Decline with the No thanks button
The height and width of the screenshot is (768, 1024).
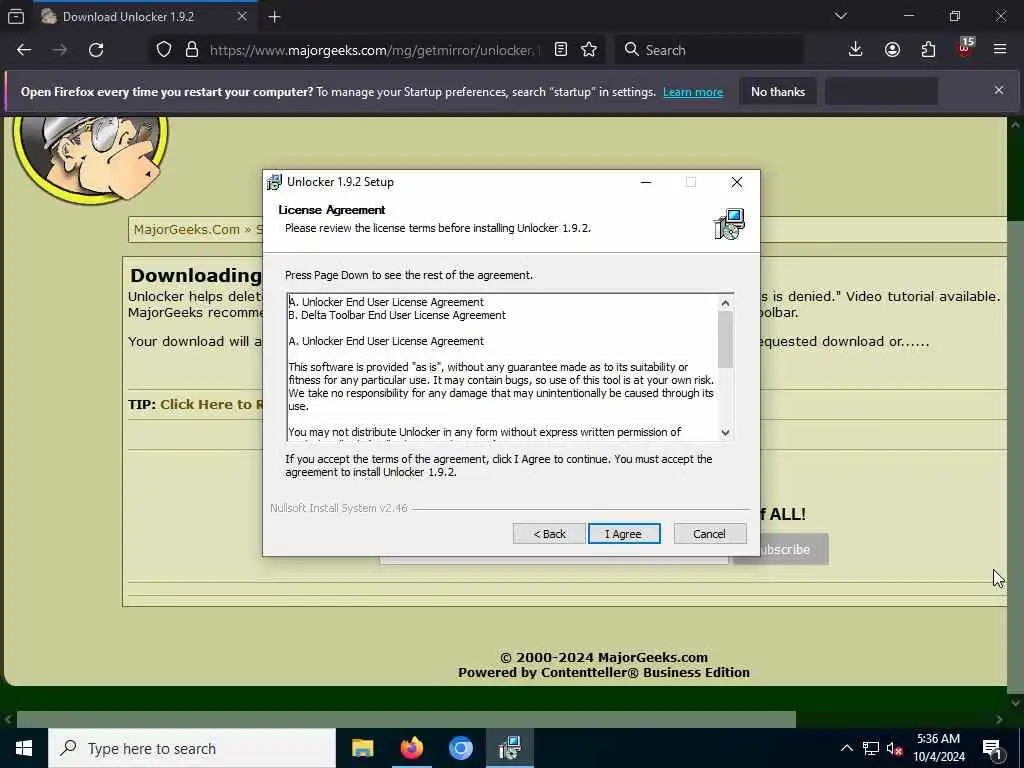[778, 92]
